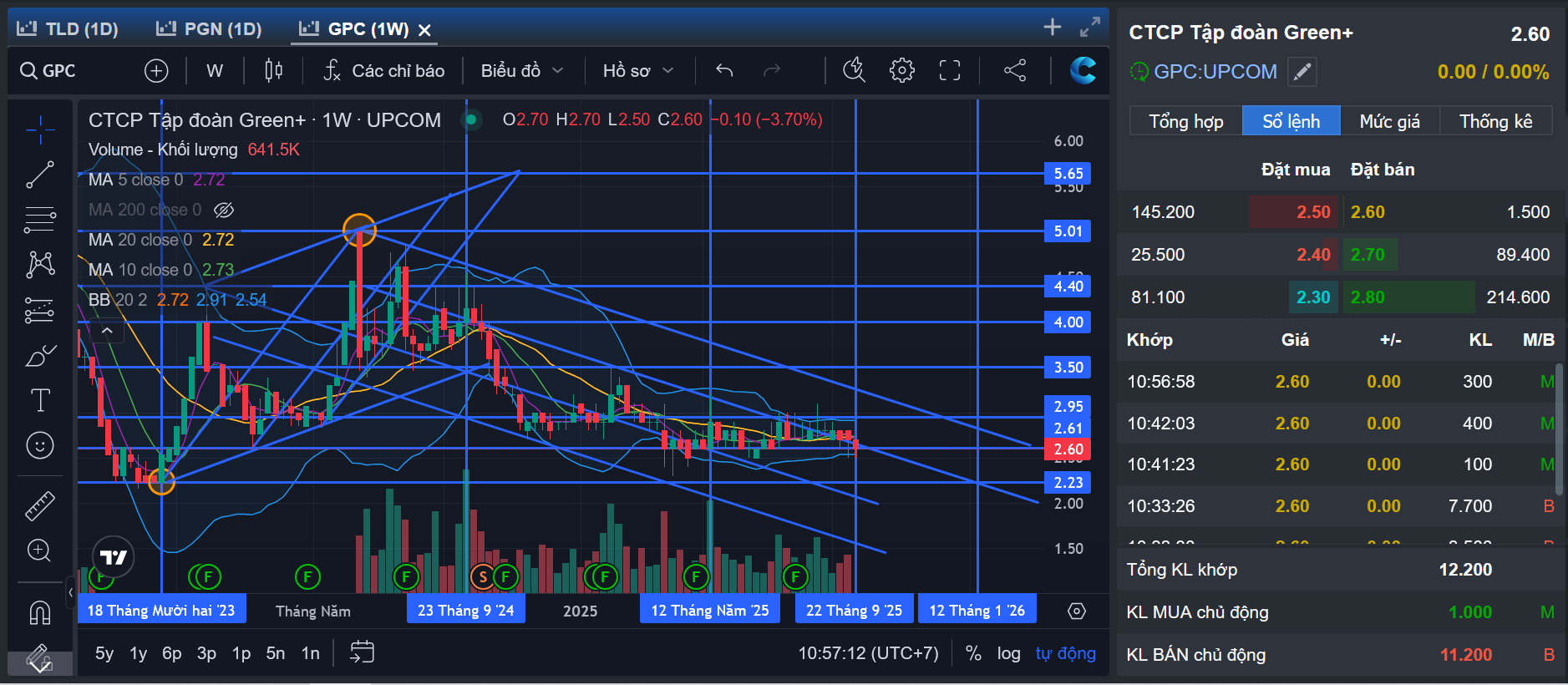This screenshot has height=685, width=1568.
Task: Show the hidden MA 200 indicator
Action: 224,210
